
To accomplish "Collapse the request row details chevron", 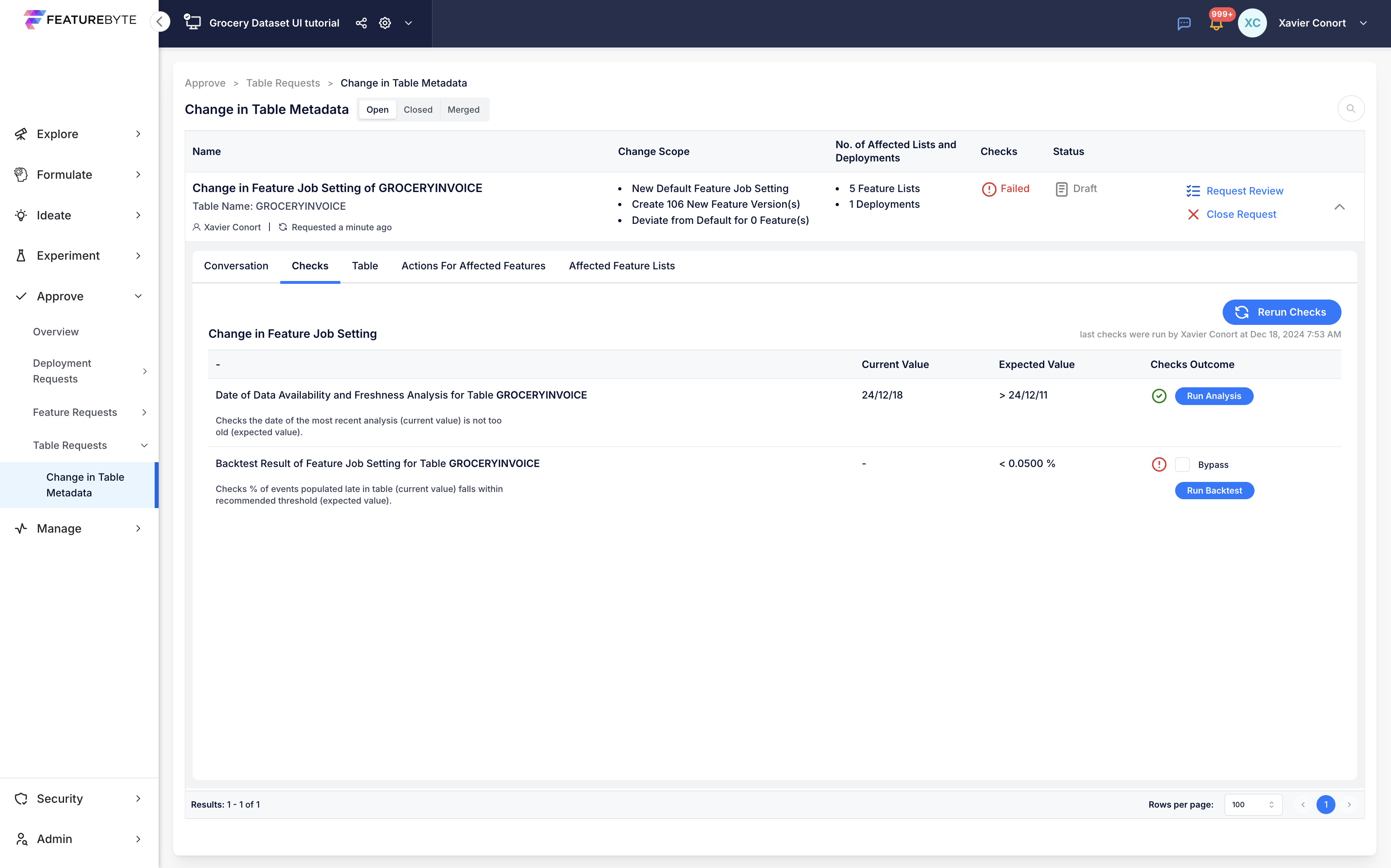I will 1339,207.
